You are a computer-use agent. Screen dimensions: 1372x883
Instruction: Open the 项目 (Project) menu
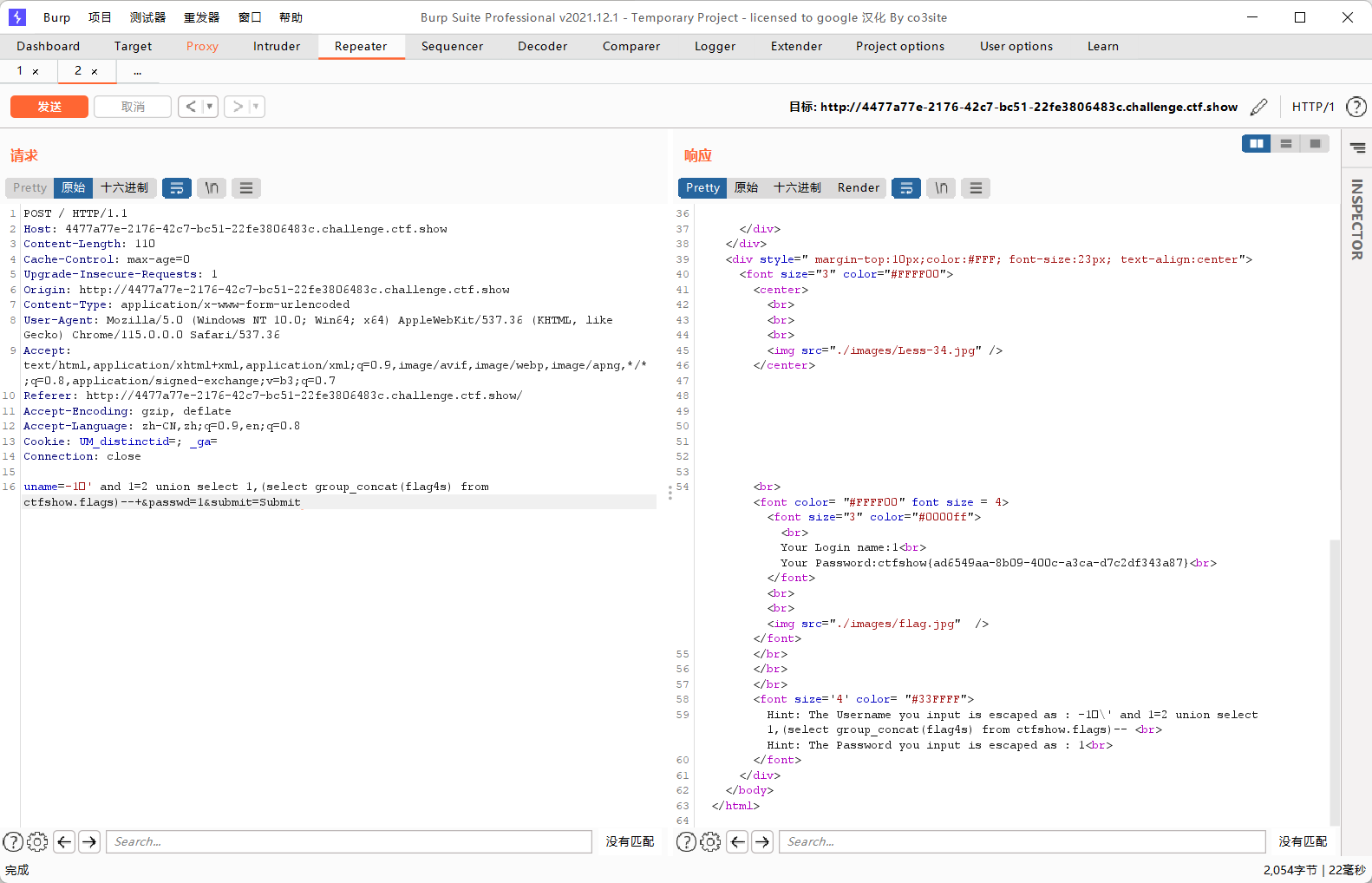pyautogui.click(x=100, y=17)
